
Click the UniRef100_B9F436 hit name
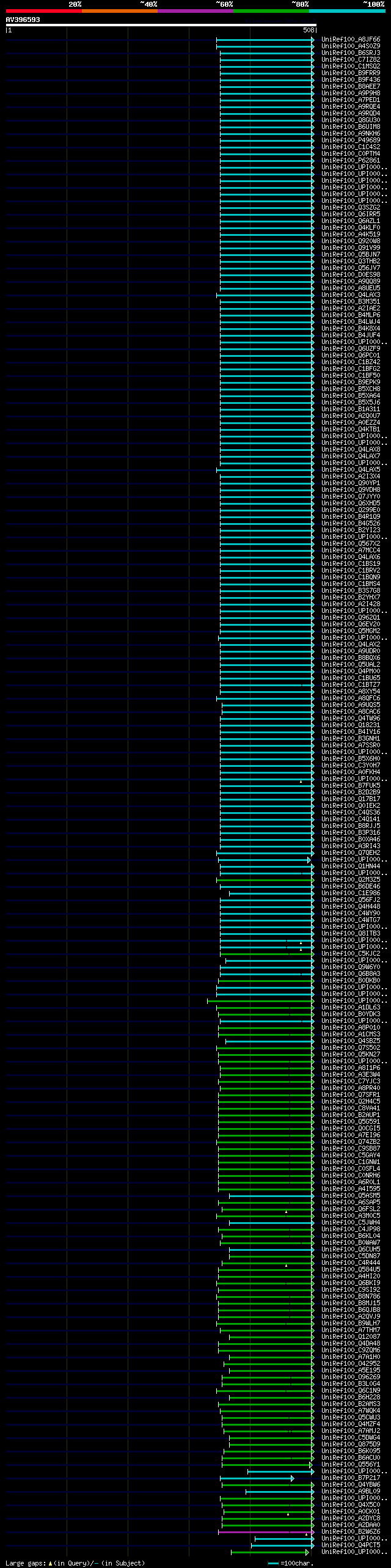(351, 80)
